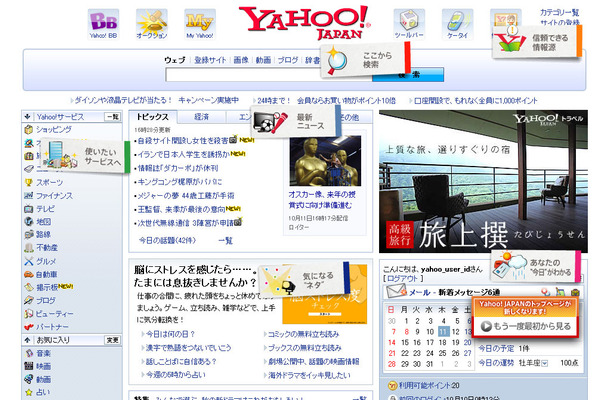Click the ビューティー icon
Viewport: 610px width, 400px height.
tap(28, 313)
